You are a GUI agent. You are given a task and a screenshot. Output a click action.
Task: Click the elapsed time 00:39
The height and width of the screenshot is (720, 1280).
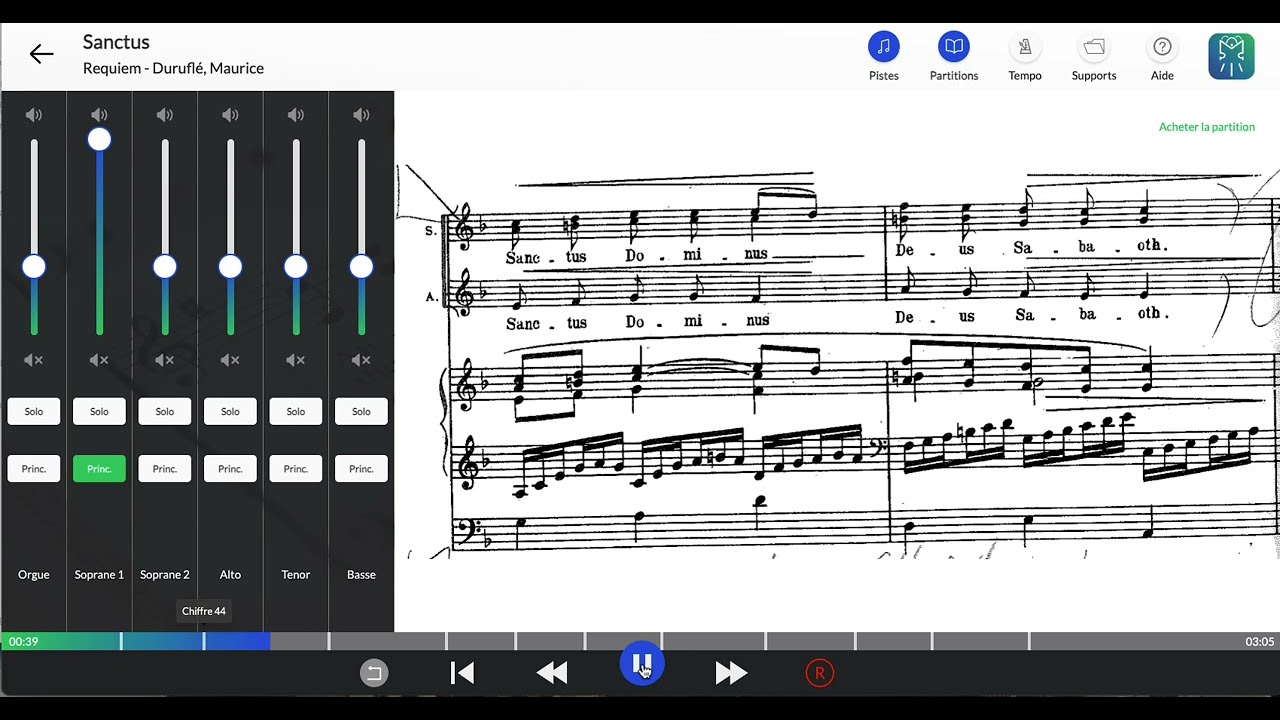pos(23,642)
